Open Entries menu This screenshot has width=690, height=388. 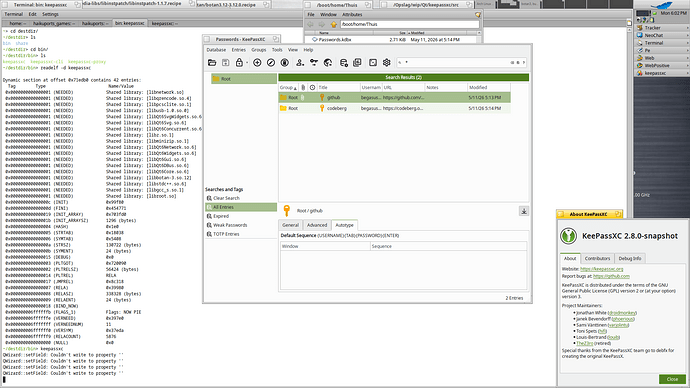coord(239,50)
